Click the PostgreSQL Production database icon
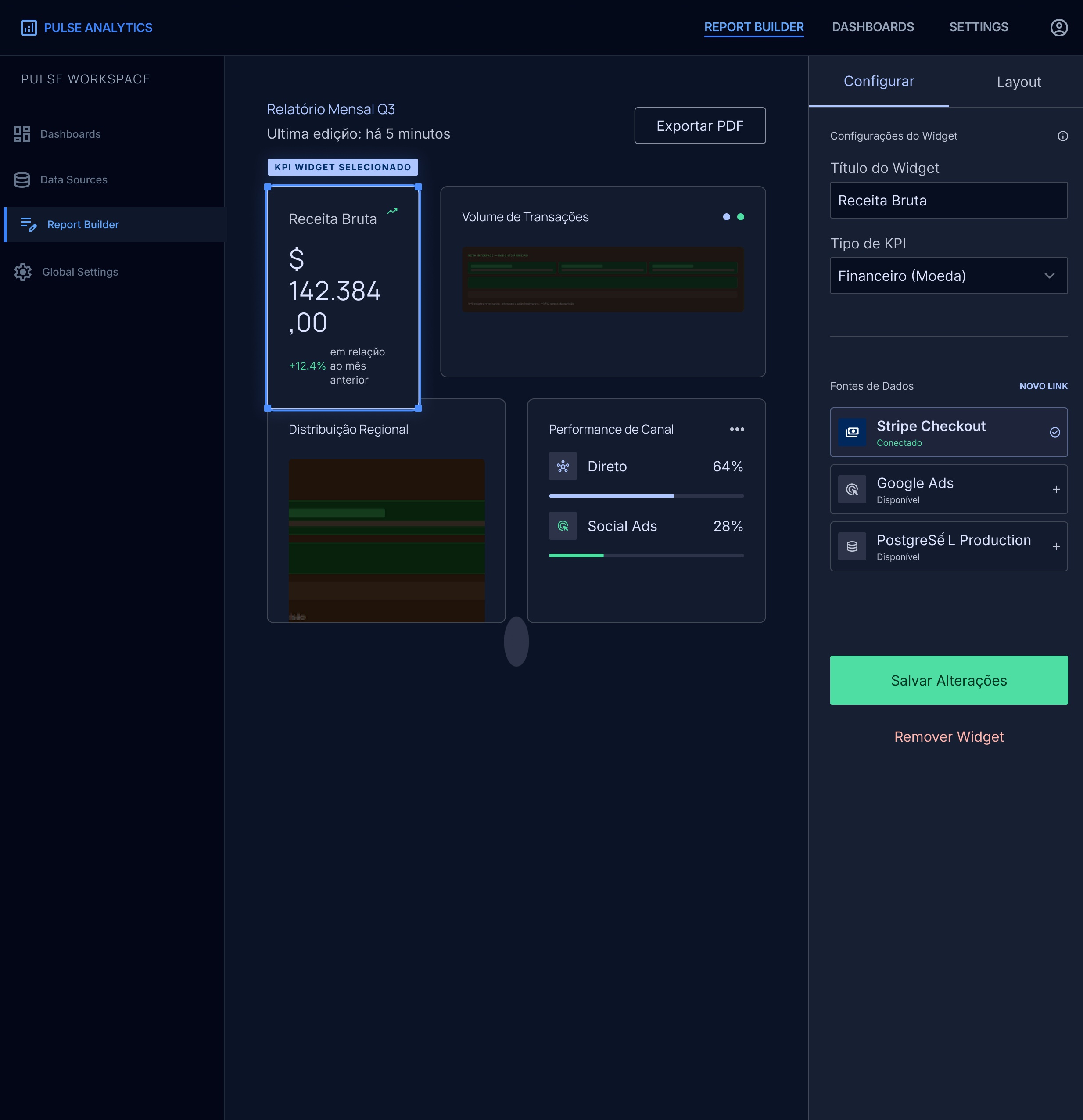Screen dimensions: 1083x1120 [852, 546]
